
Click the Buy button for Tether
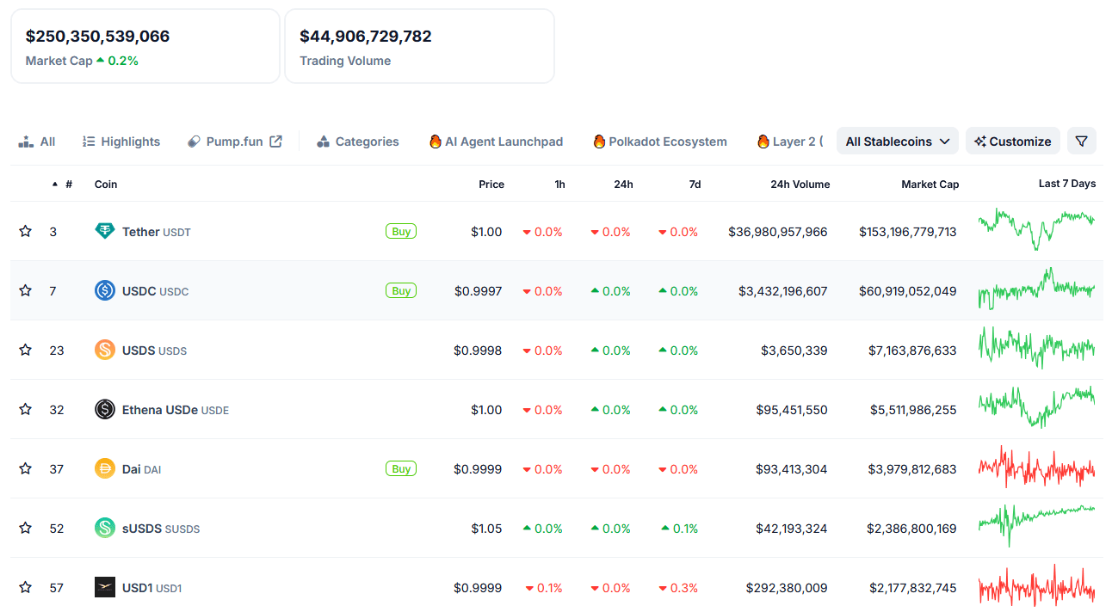tap(401, 231)
